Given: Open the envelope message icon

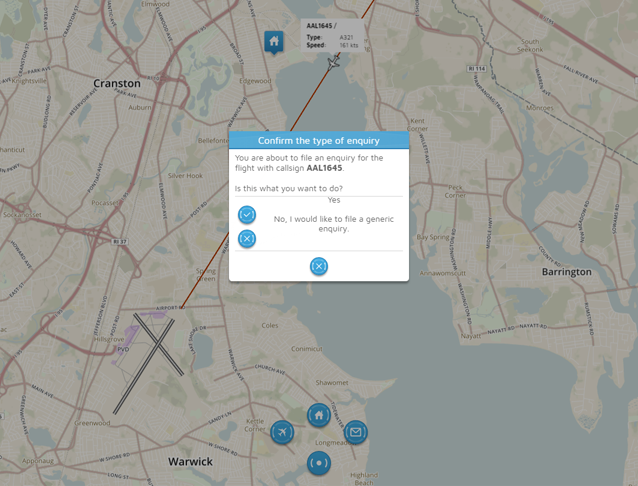Looking at the screenshot, I should pos(355,432).
